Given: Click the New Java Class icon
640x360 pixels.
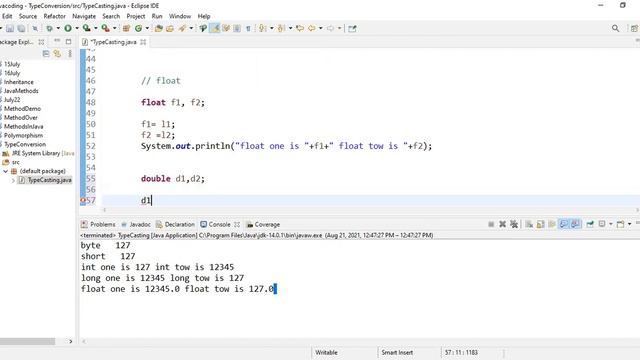Looking at the screenshot, I should pyautogui.click(x=139, y=29).
